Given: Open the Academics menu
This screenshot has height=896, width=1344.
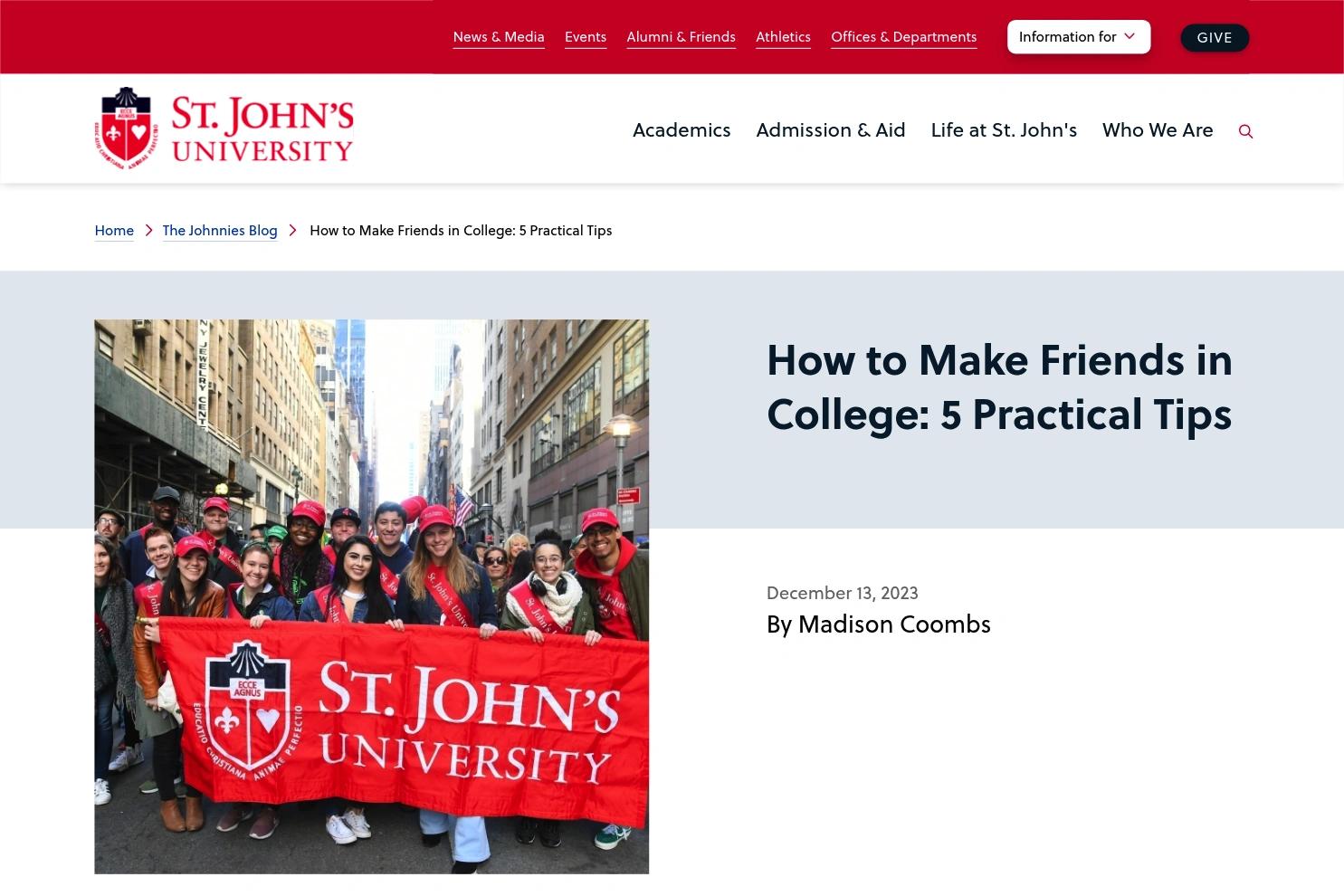Looking at the screenshot, I should pos(682,129).
